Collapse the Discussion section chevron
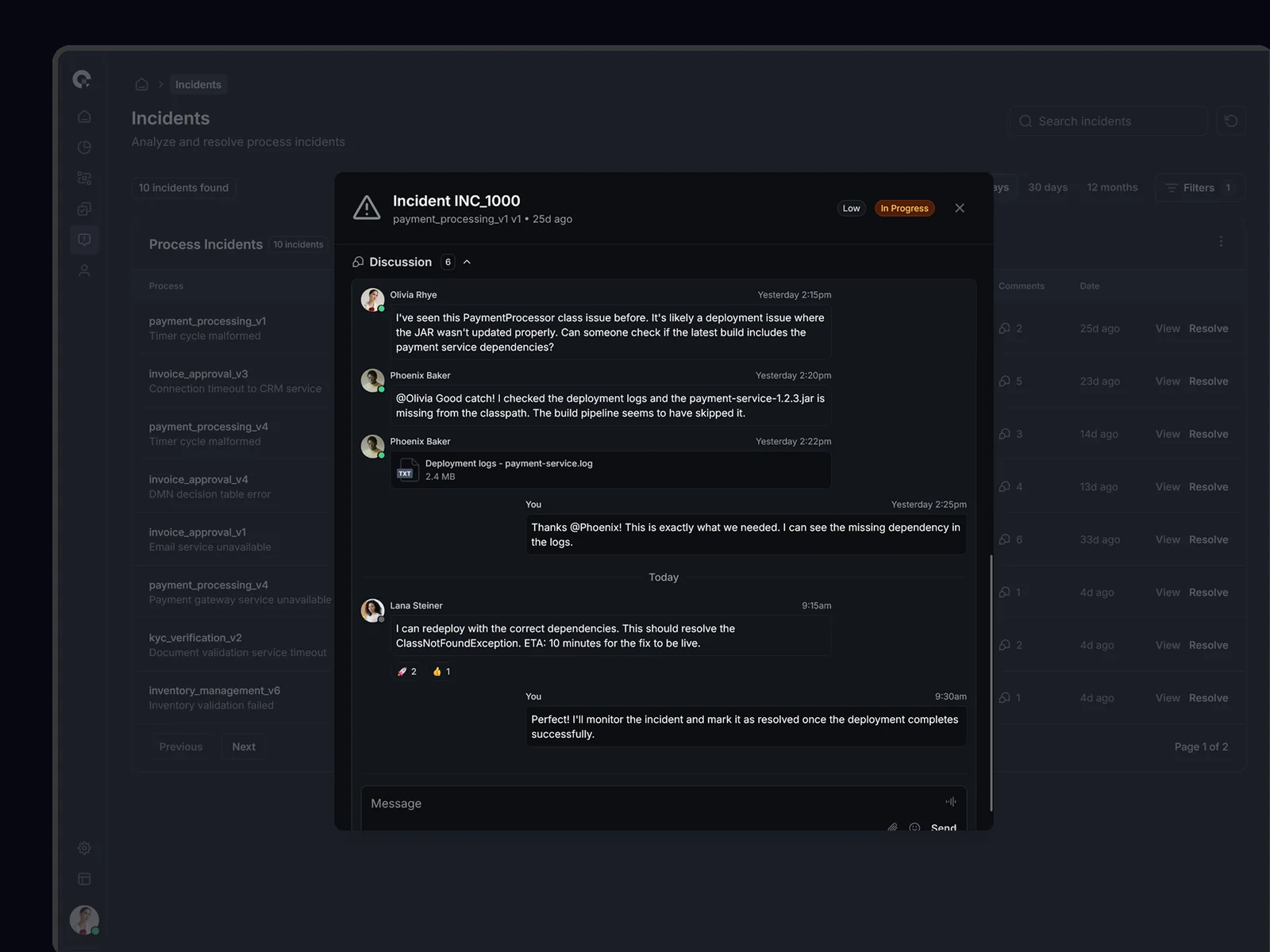This screenshot has height=952, width=1270. (467, 263)
